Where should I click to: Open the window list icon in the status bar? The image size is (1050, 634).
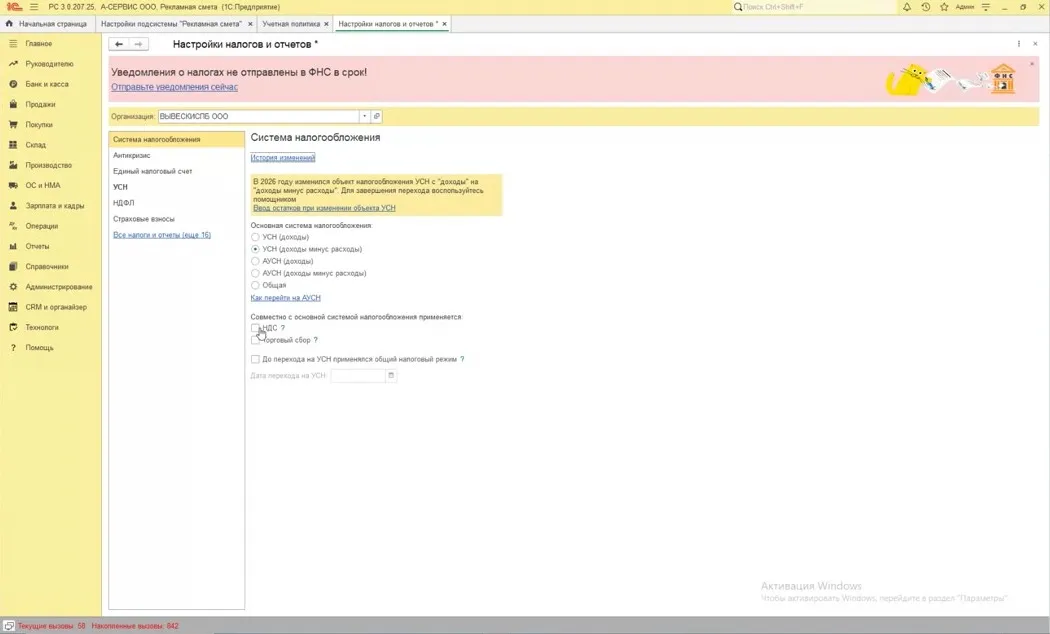coord(9,626)
